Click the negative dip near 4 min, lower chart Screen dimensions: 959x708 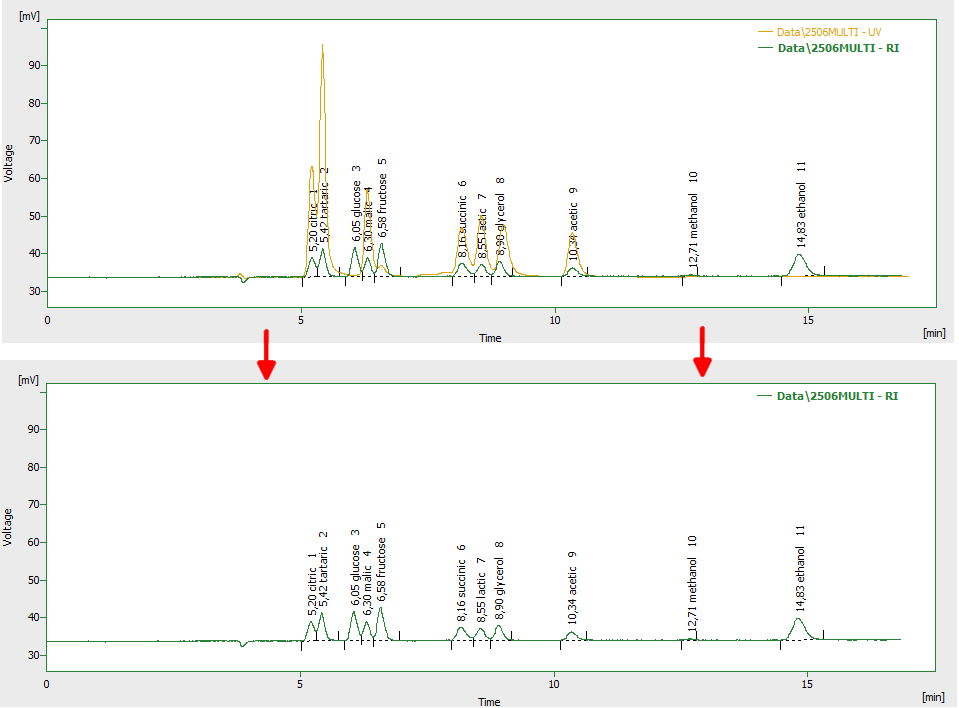[242, 644]
